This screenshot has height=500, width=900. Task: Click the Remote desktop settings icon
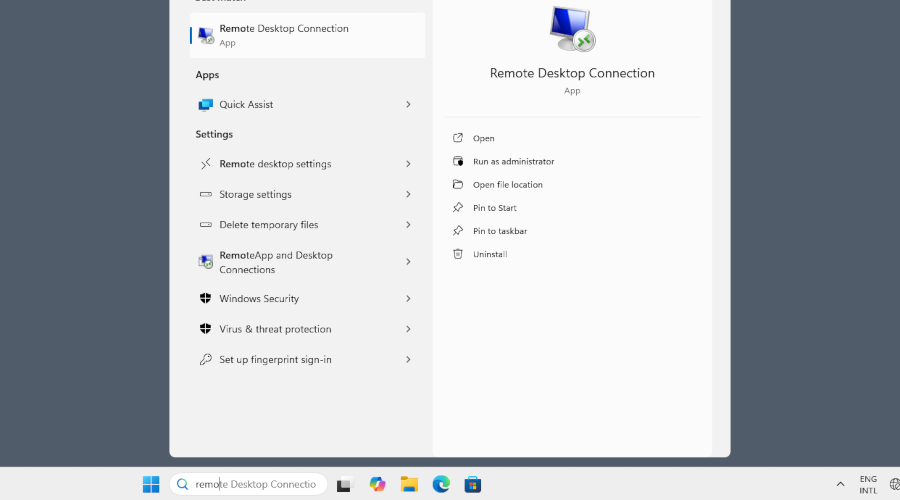tap(205, 164)
